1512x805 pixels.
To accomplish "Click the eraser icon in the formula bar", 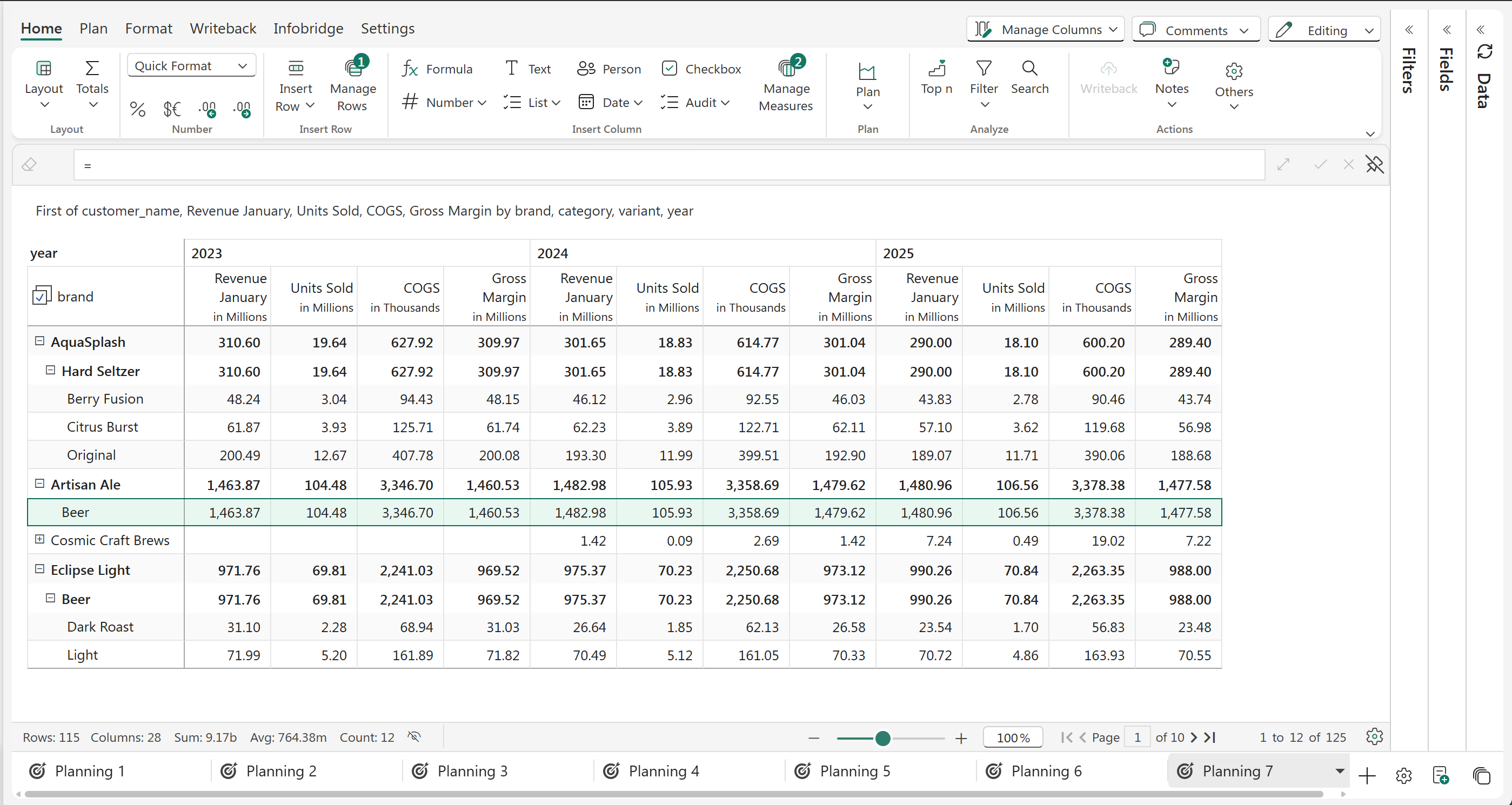I will click(x=29, y=165).
